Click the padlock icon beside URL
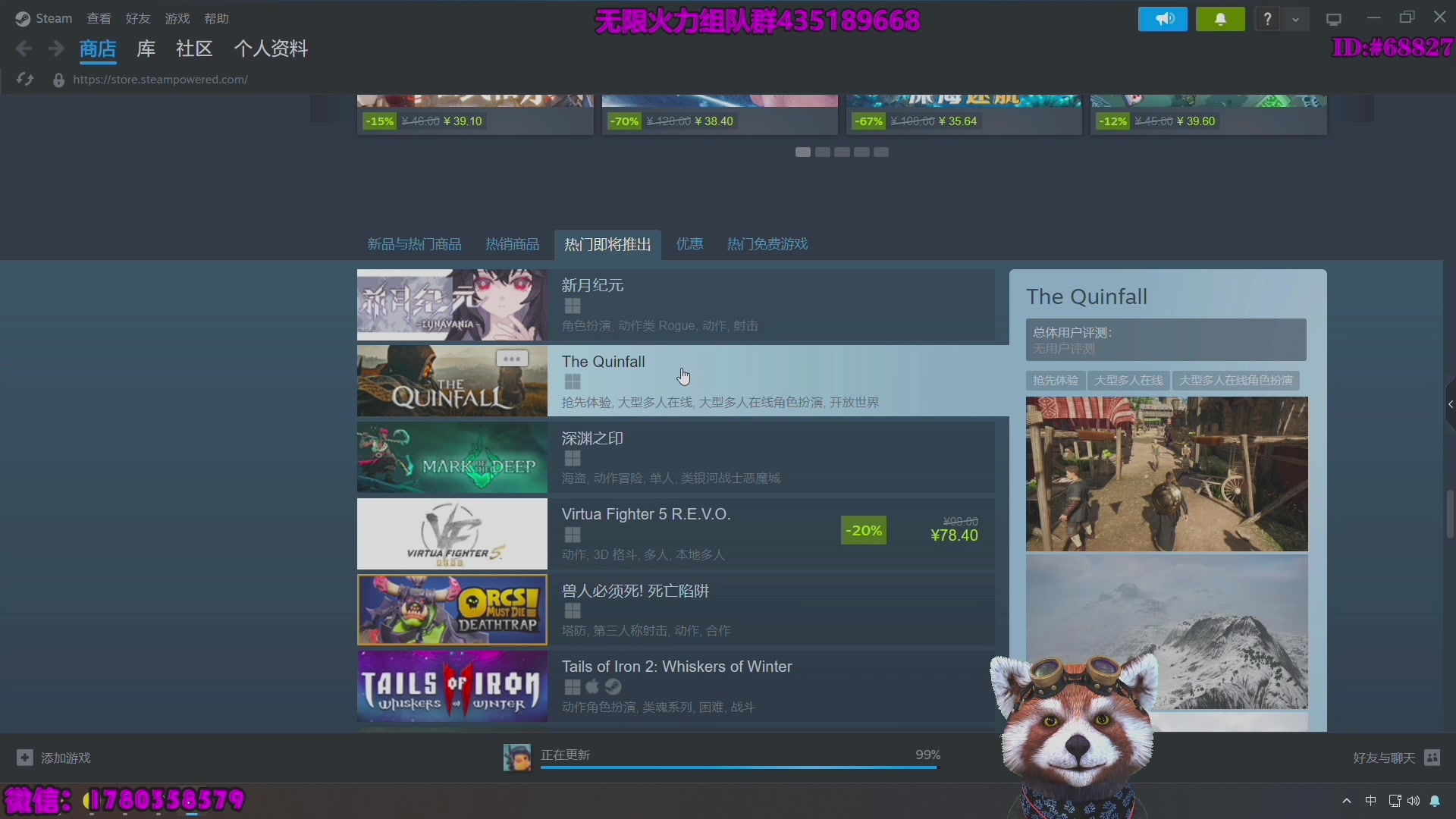This screenshot has height=819, width=1456. (x=58, y=80)
